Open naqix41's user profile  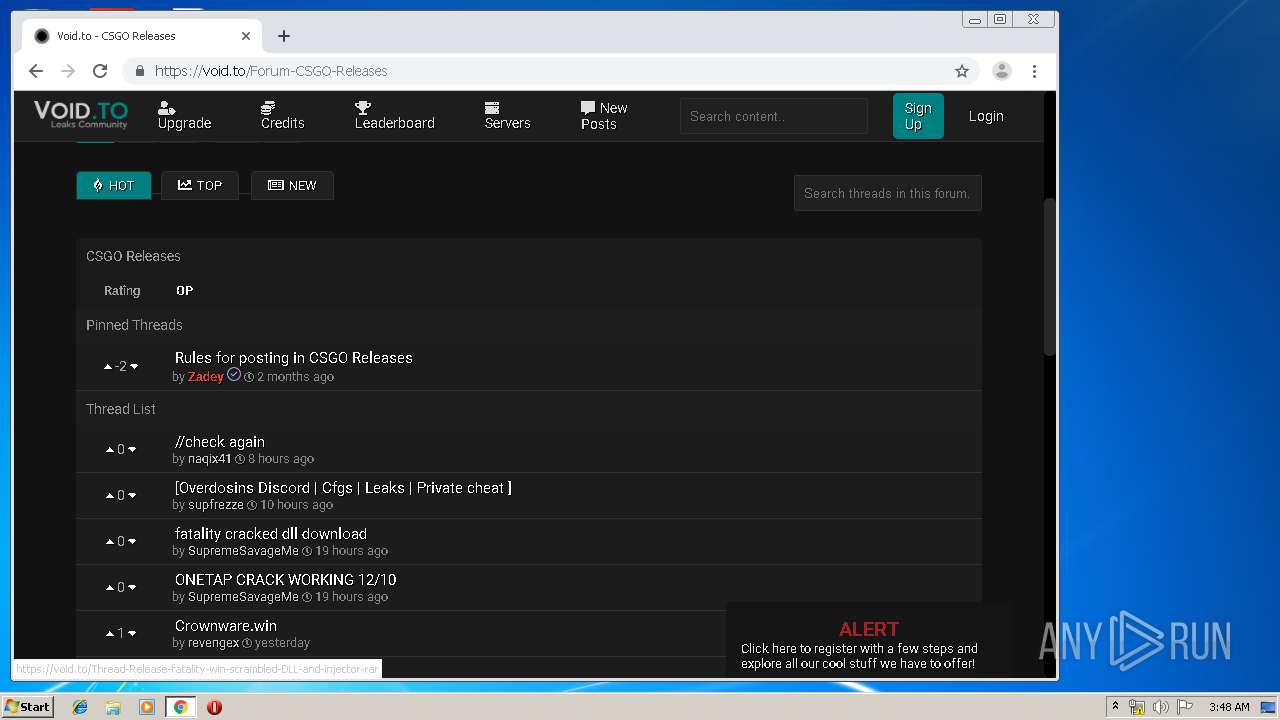point(210,459)
